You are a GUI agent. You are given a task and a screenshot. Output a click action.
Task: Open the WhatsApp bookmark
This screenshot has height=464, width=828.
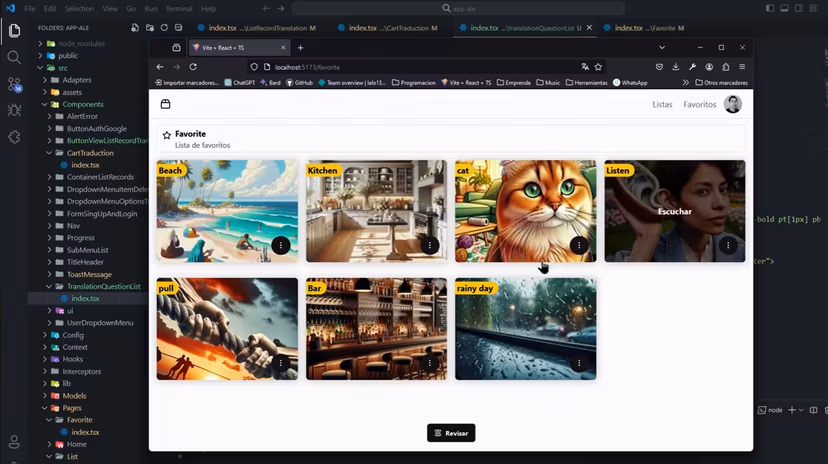630,82
